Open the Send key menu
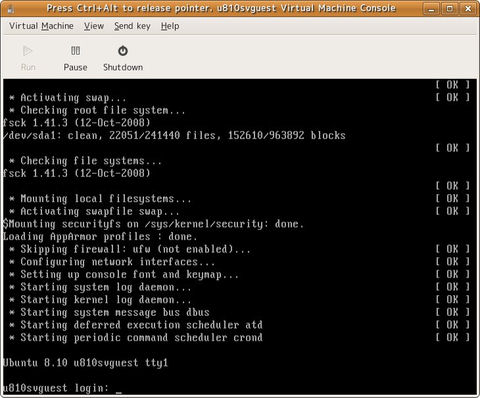The height and width of the screenshot is (398, 480). click(132, 26)
